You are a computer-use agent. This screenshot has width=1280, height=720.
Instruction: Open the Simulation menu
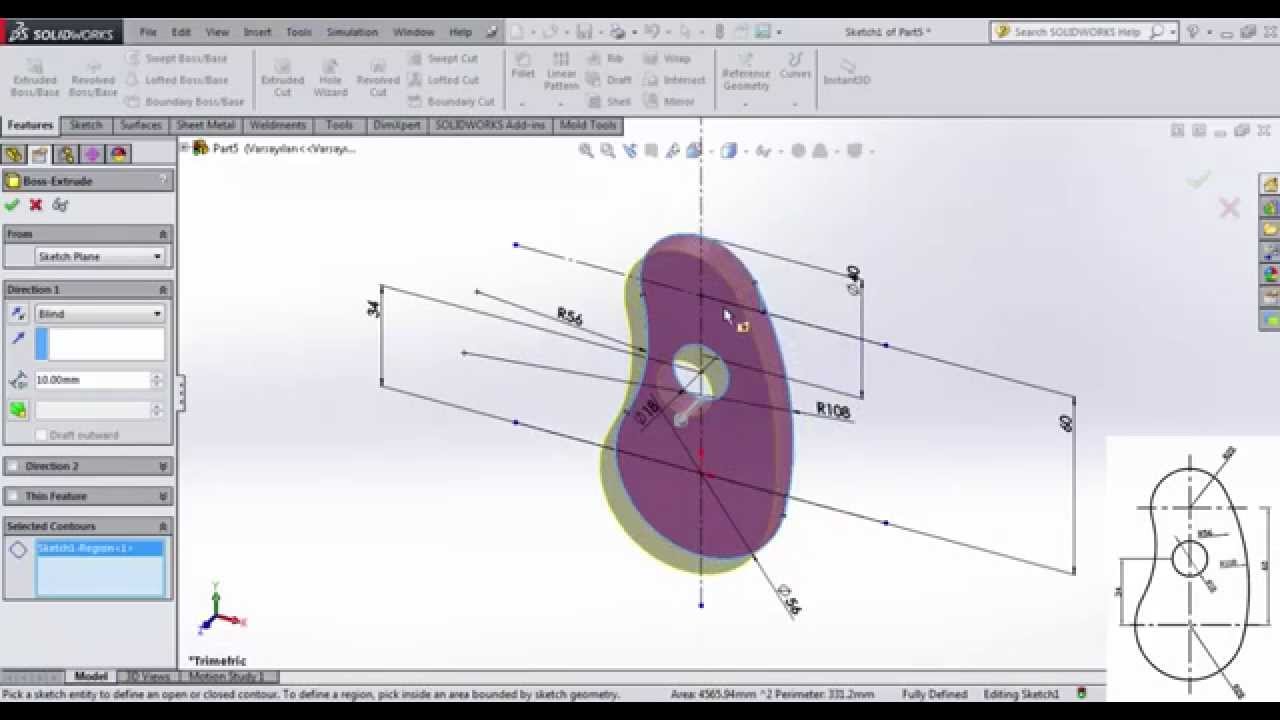[352, 32]
